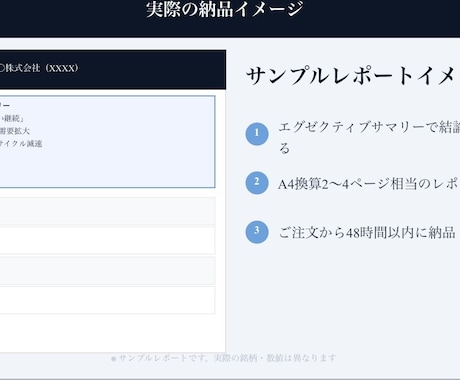Click the line サイクル減速

[x=21, y=144]
